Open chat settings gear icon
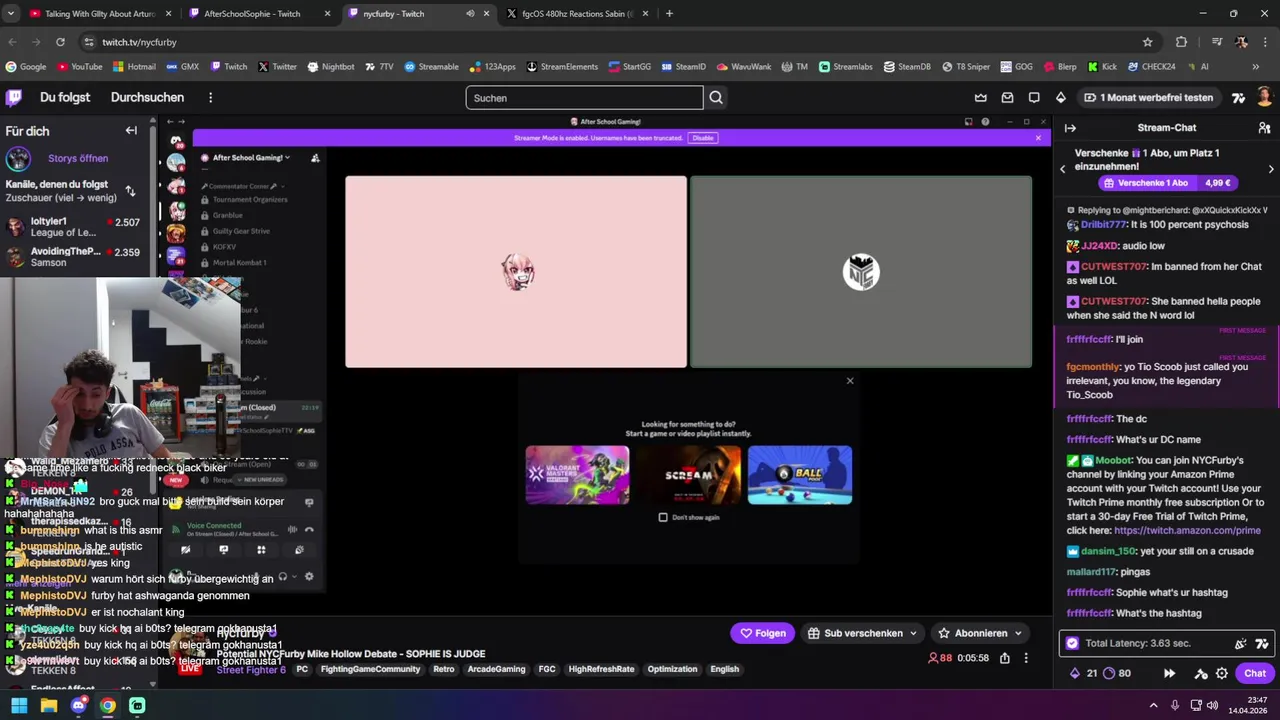The height and width of the screenshot is (720, 1280). click(1222, 673)
